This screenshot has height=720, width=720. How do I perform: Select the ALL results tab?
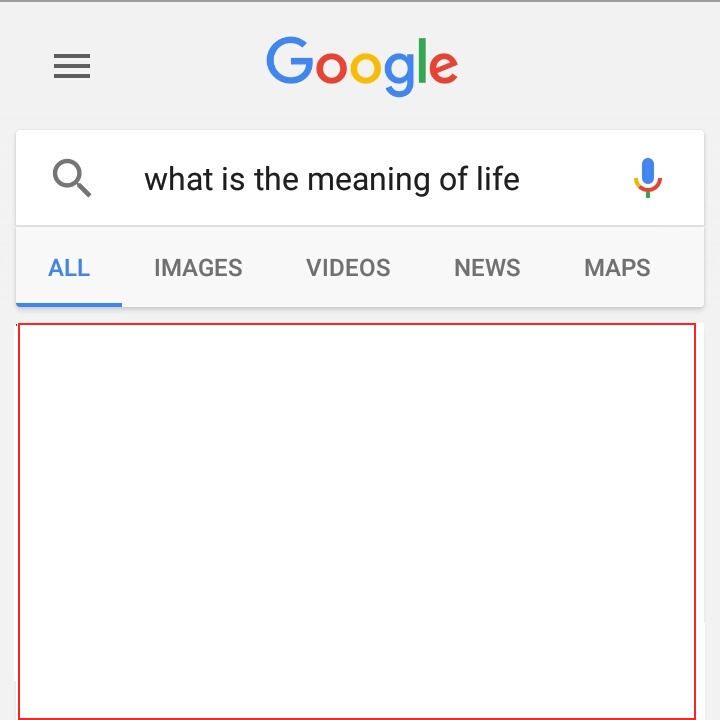(69, 267)
